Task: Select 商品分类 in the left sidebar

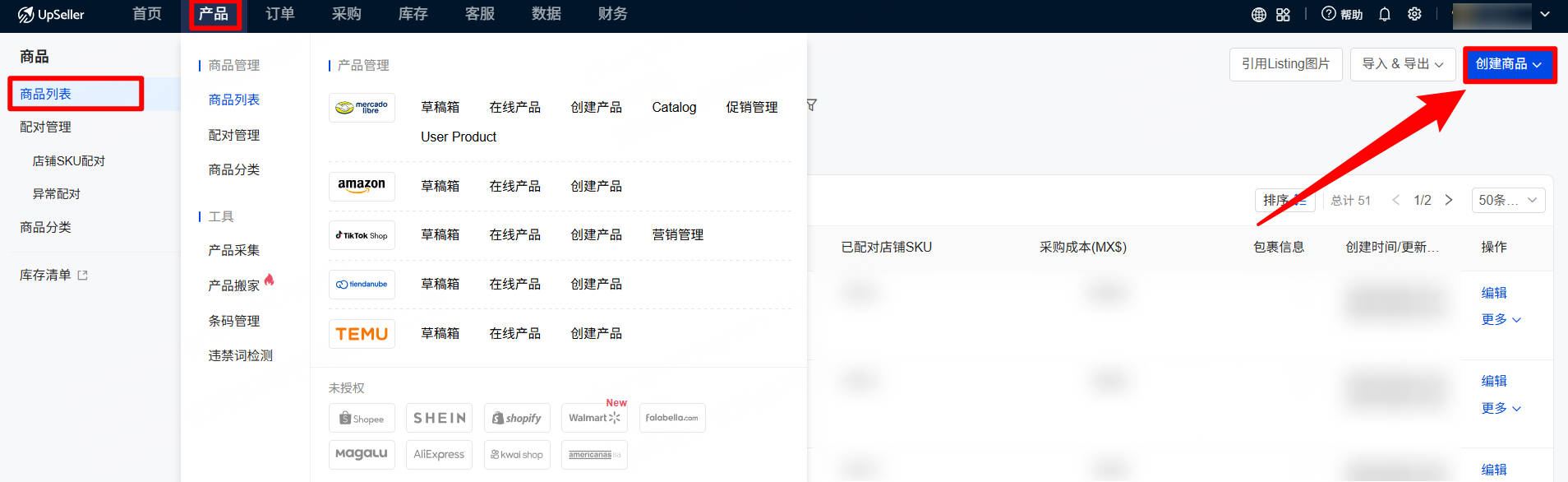Action: pyautogui.click(x=46, y=227)
